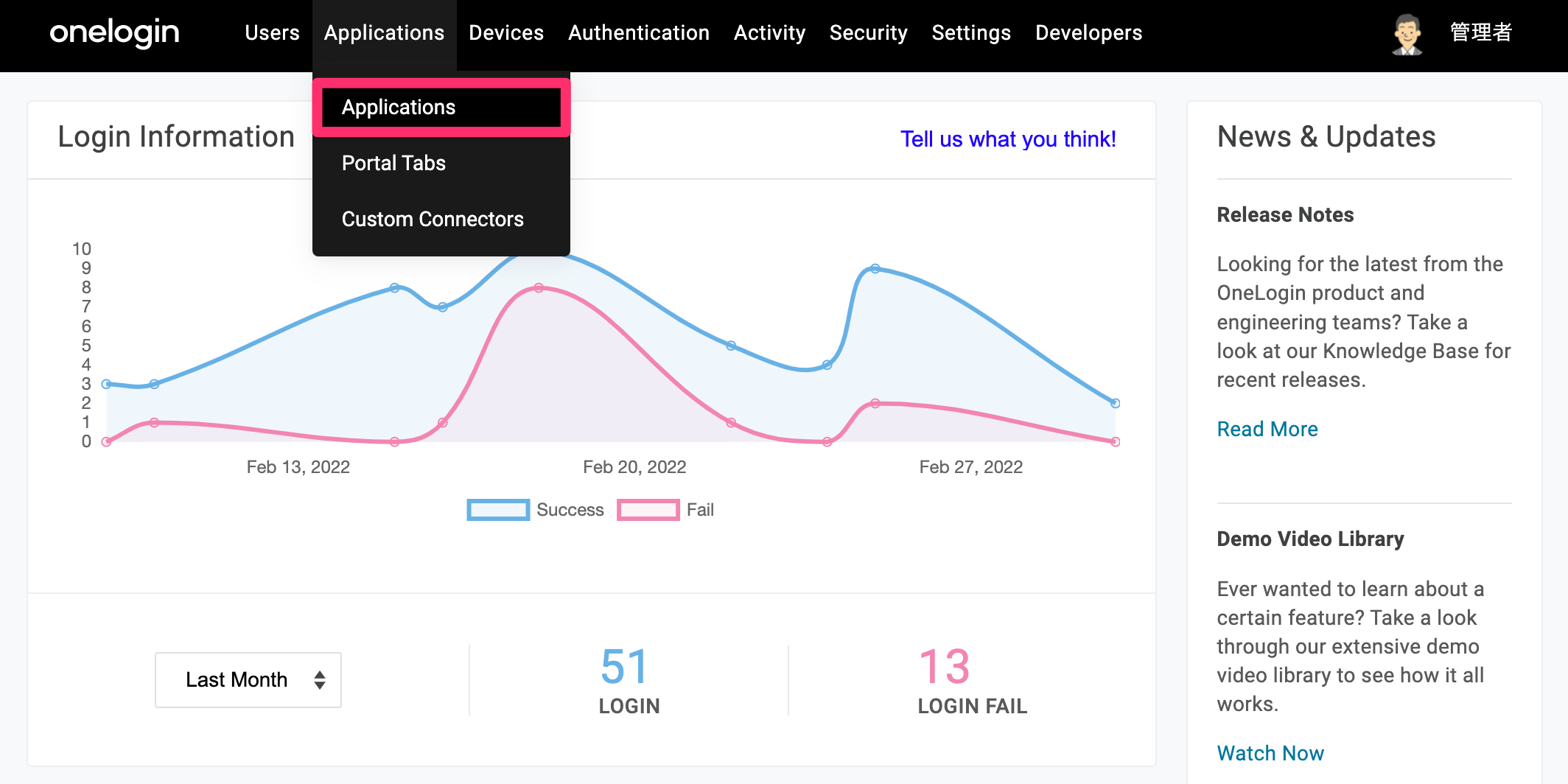Open the Developers menu
Screen dimensions: 1568x784
pyautogui.click(x=1088, y=33)
